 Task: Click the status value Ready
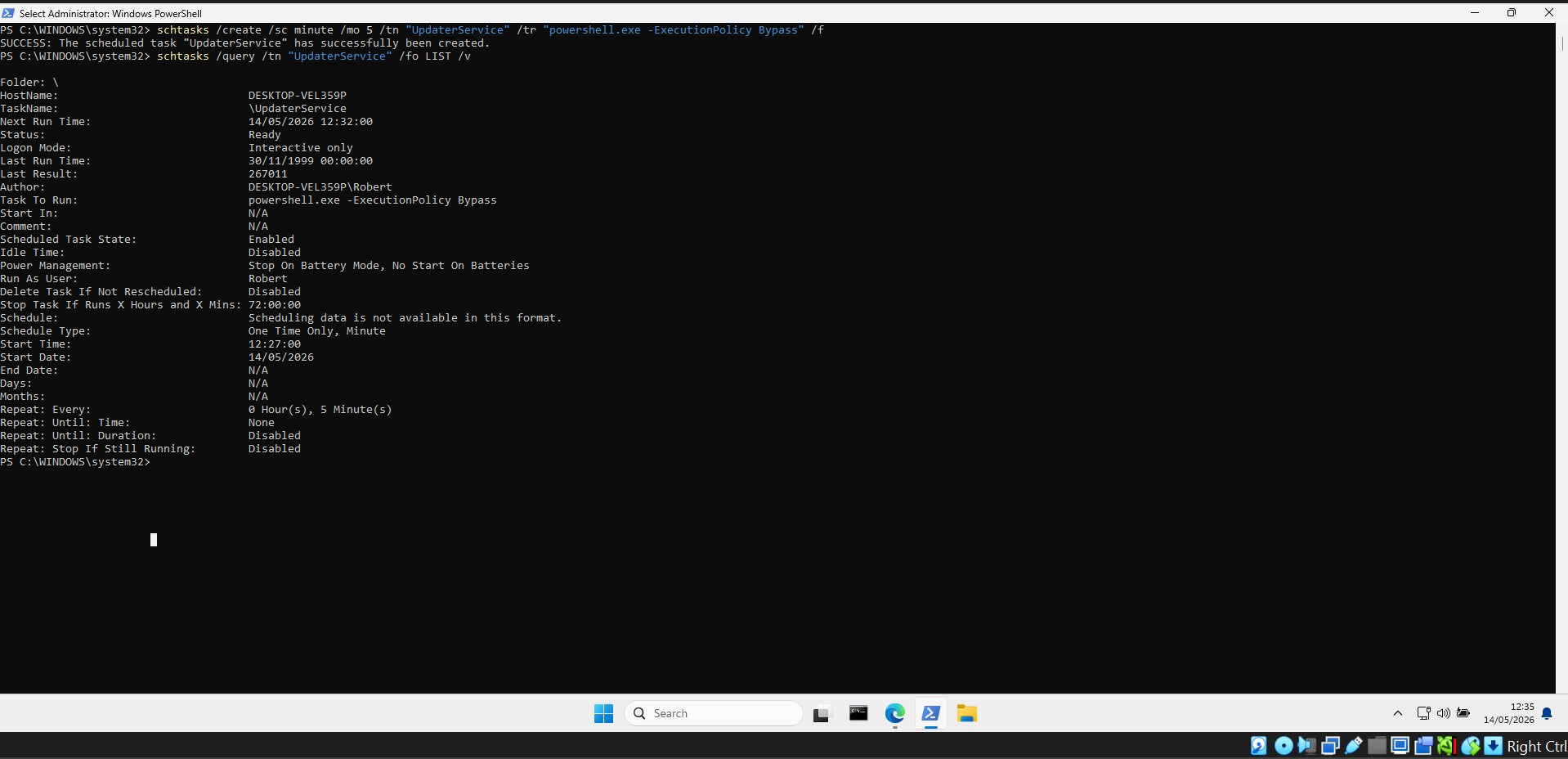click(x=265, y=135)
